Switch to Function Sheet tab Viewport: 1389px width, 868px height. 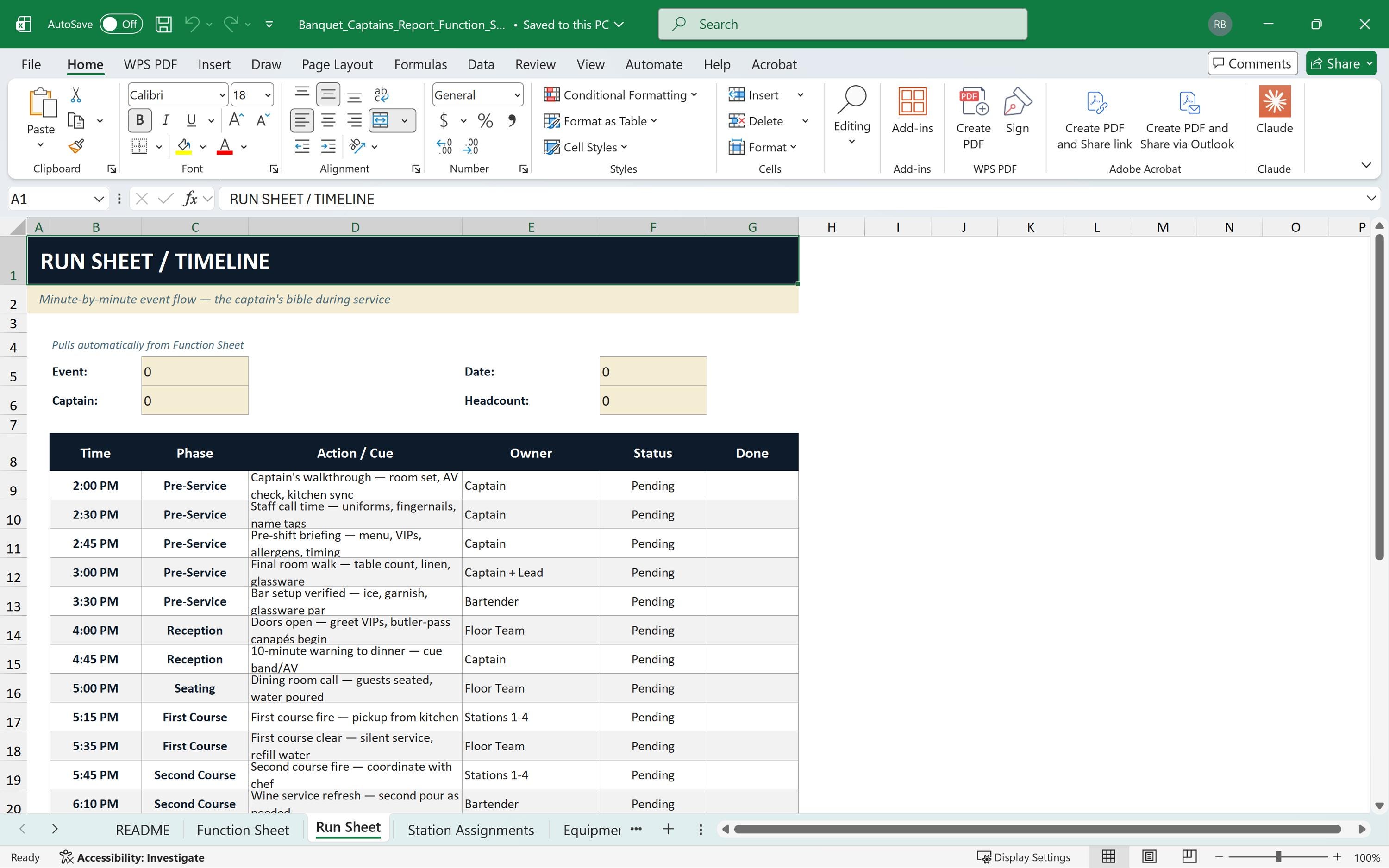243,830
